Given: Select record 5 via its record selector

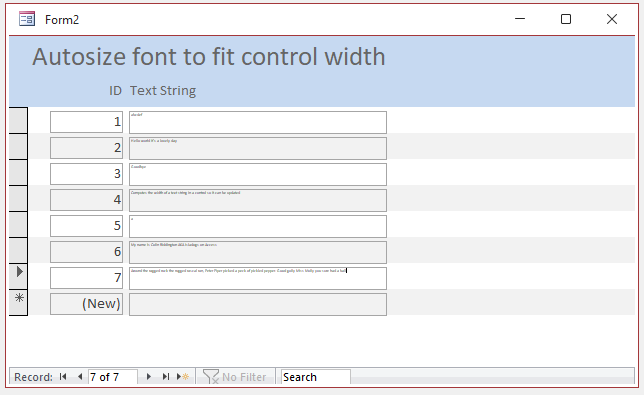Looking at the screenshot, I should pyautogui.click(x=18, y=225).
